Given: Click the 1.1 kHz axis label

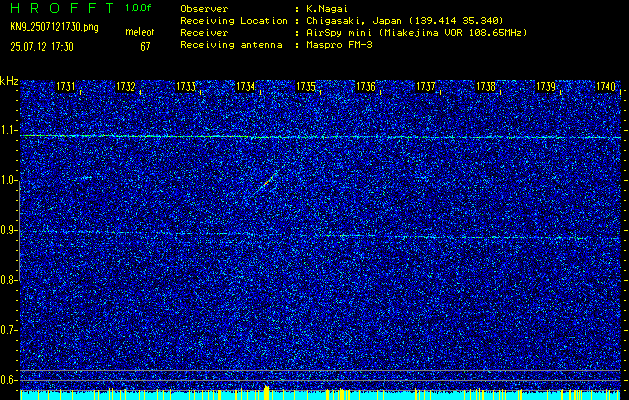Looking at the screenshot, I should [x=9, y=130].
